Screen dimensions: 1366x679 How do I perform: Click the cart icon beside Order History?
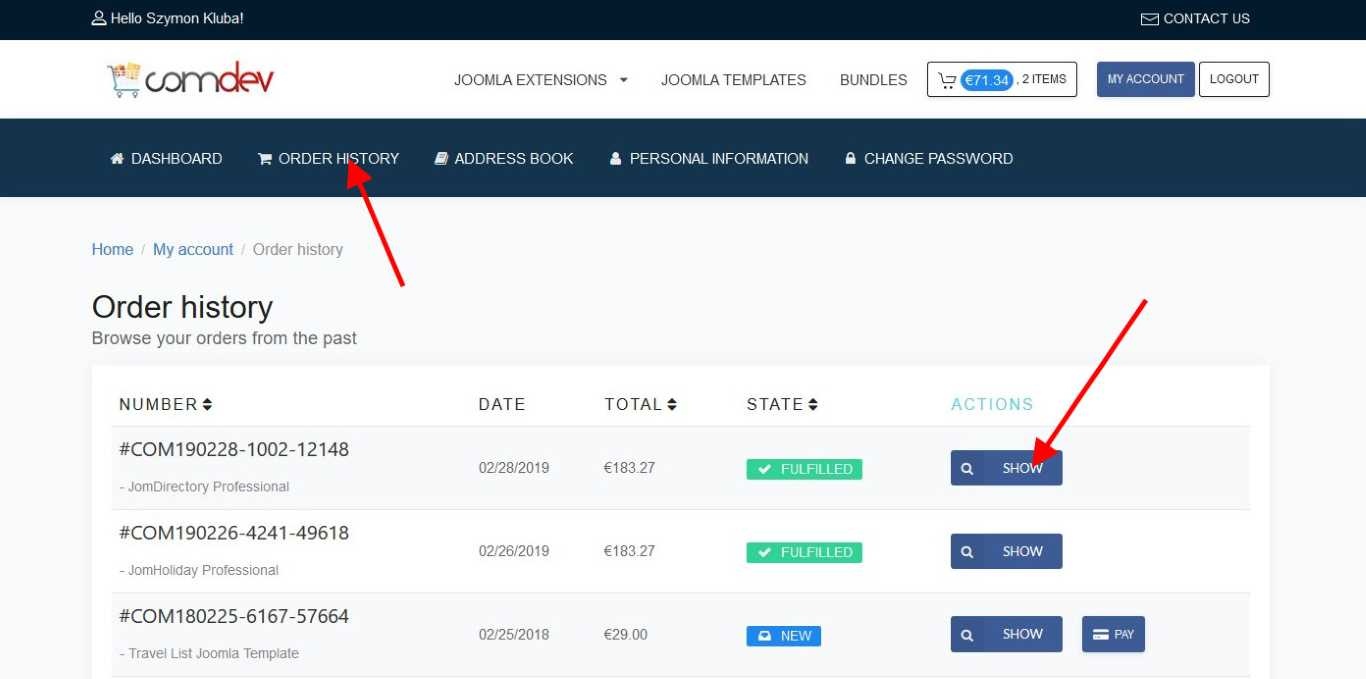click(265, 158)
